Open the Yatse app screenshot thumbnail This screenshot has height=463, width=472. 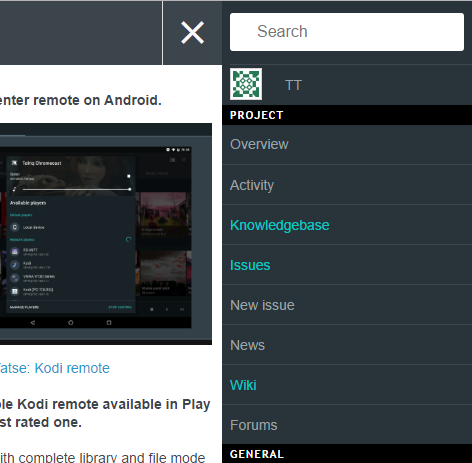(x=106, y=234)
